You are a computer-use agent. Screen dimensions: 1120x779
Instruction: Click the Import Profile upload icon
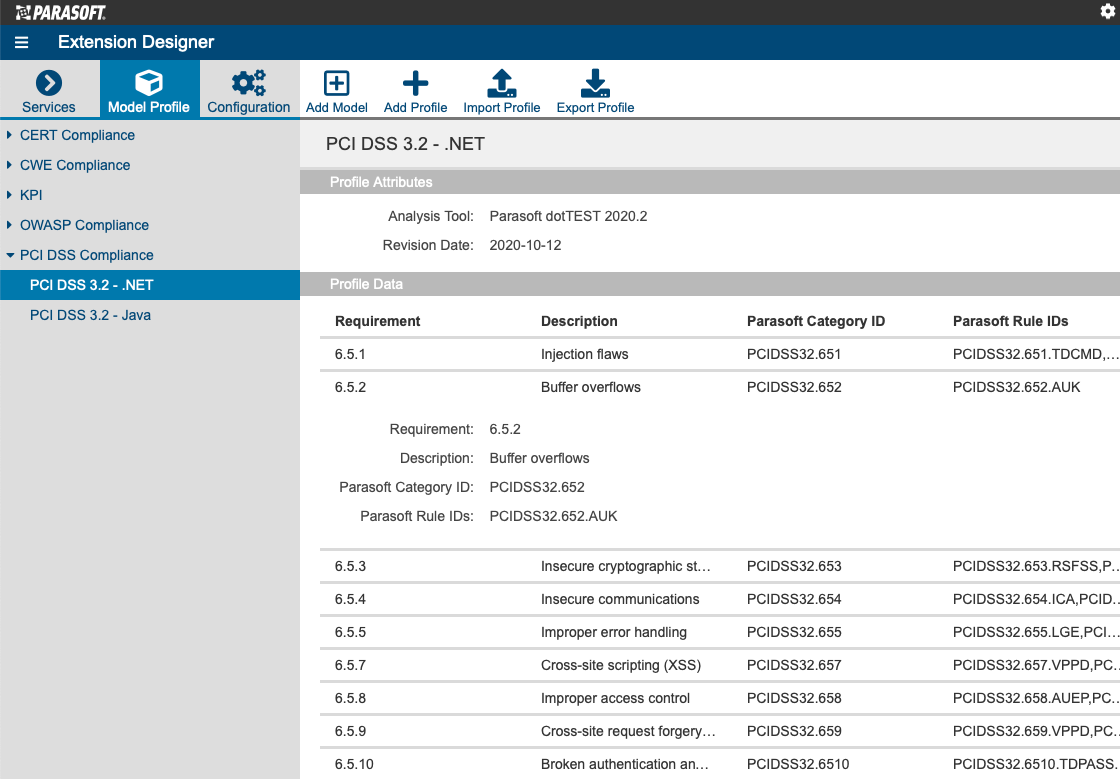501,83
